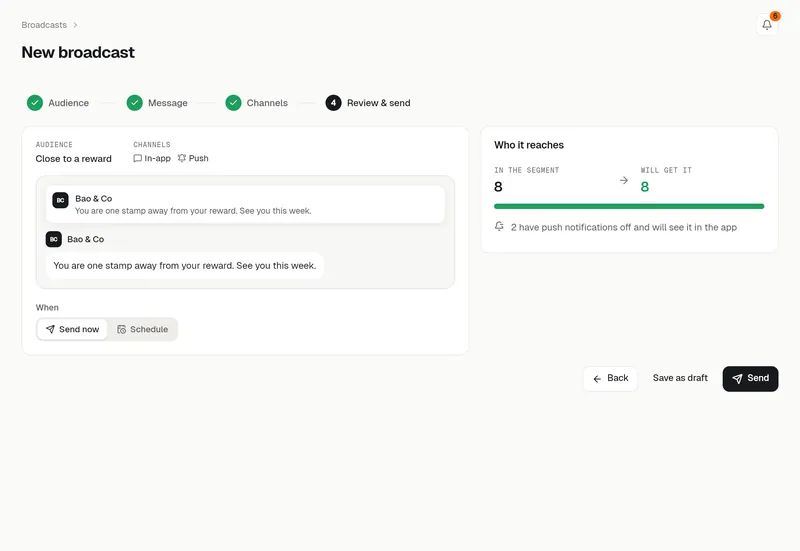Click the In-app chat bubble icon

tap(137, 158)
